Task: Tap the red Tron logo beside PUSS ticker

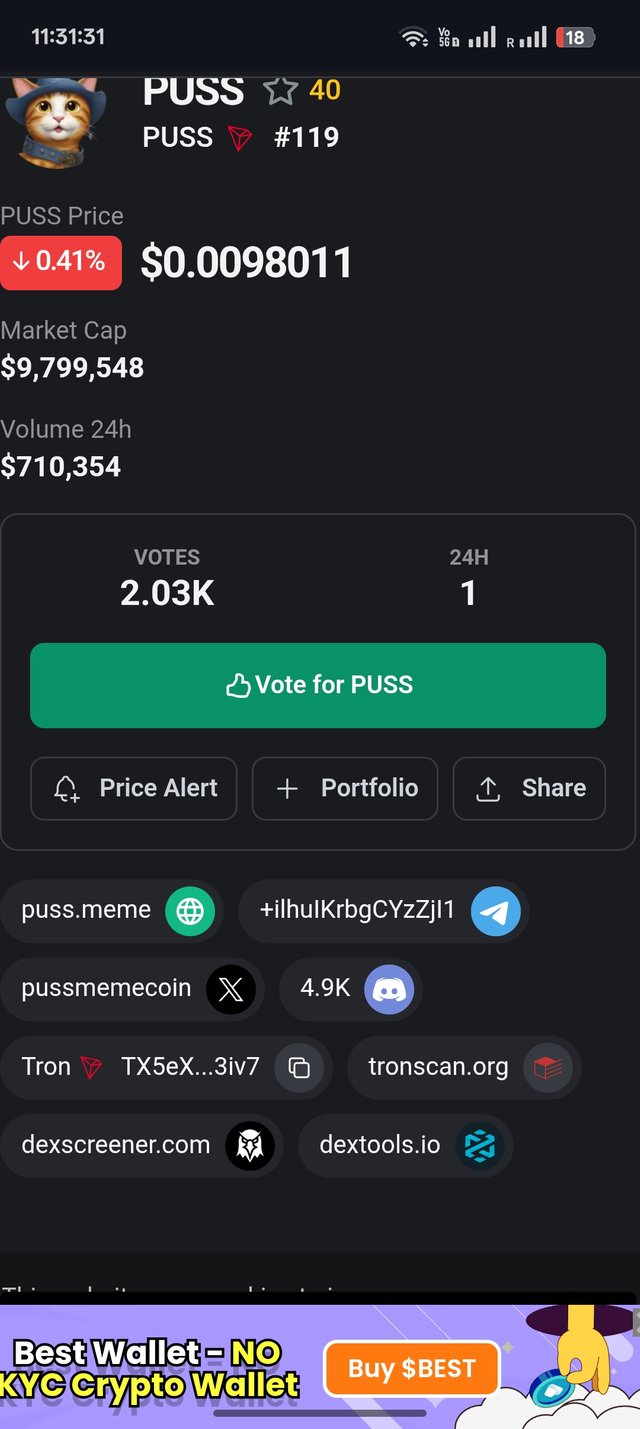Action: (x=240, y=138)
